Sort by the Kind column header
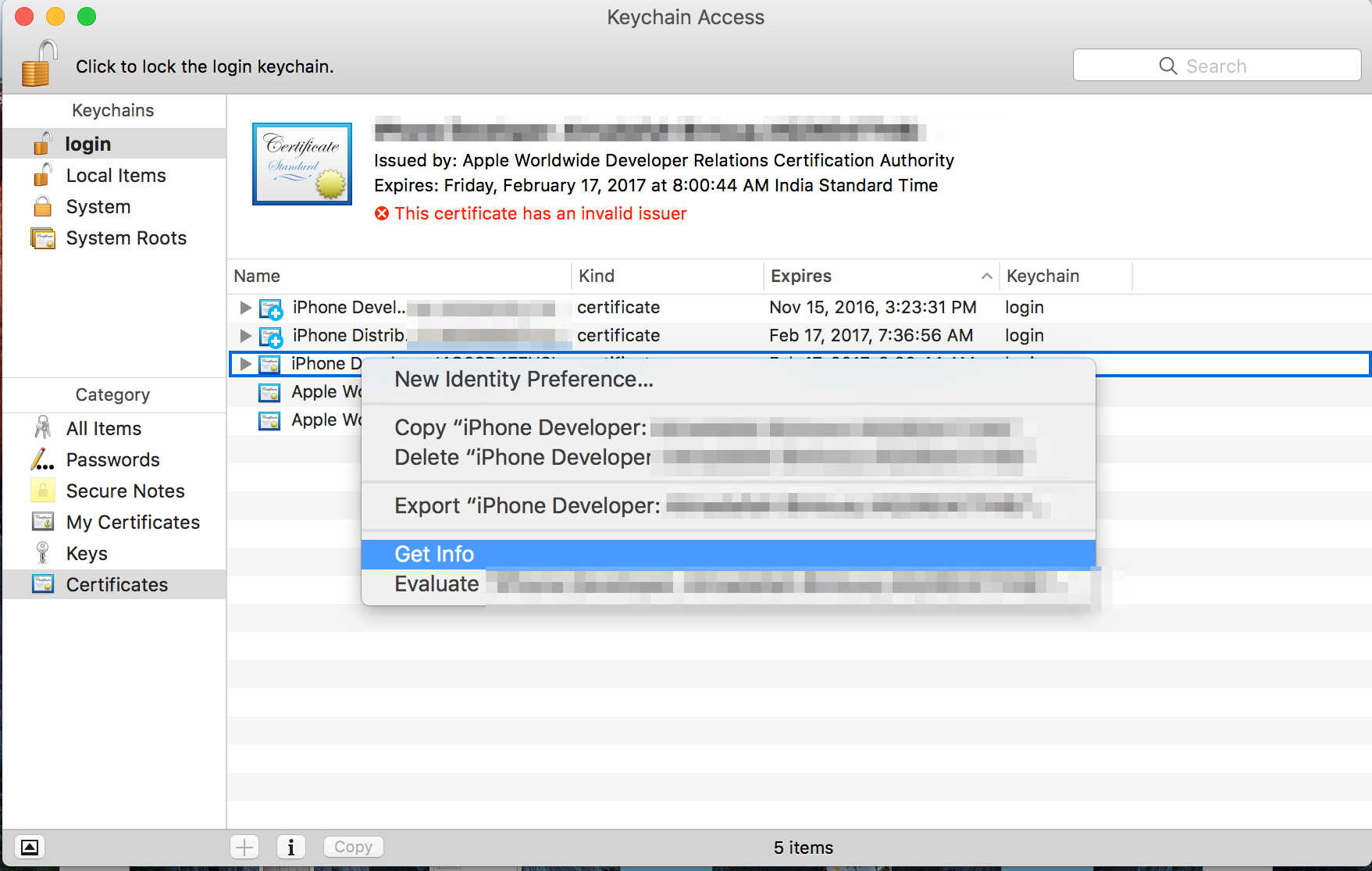 668,276
